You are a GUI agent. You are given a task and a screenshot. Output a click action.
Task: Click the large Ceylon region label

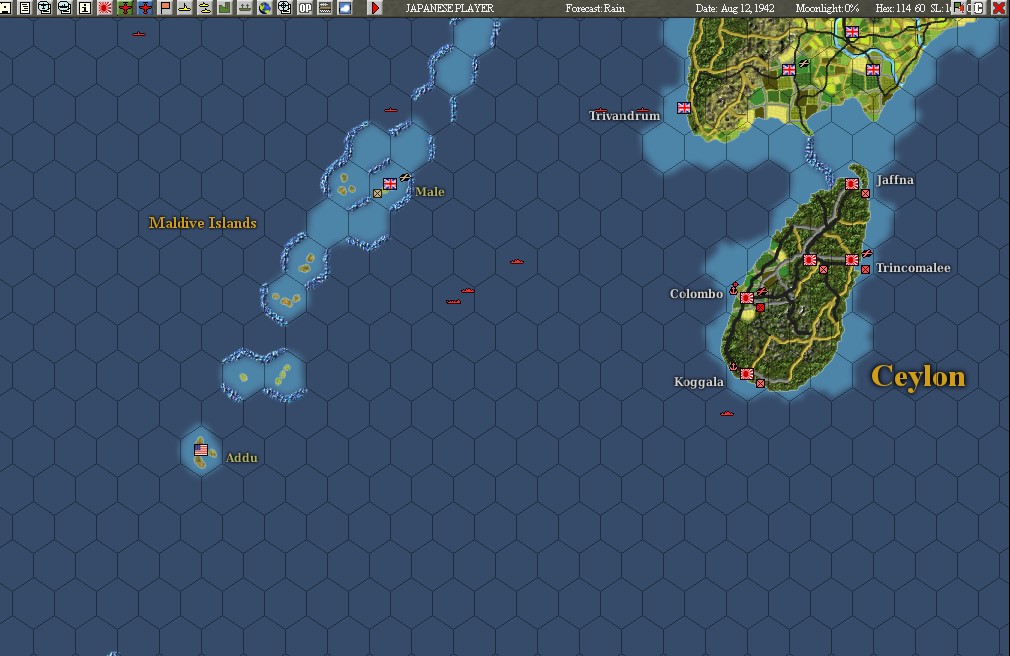(918, 377)
